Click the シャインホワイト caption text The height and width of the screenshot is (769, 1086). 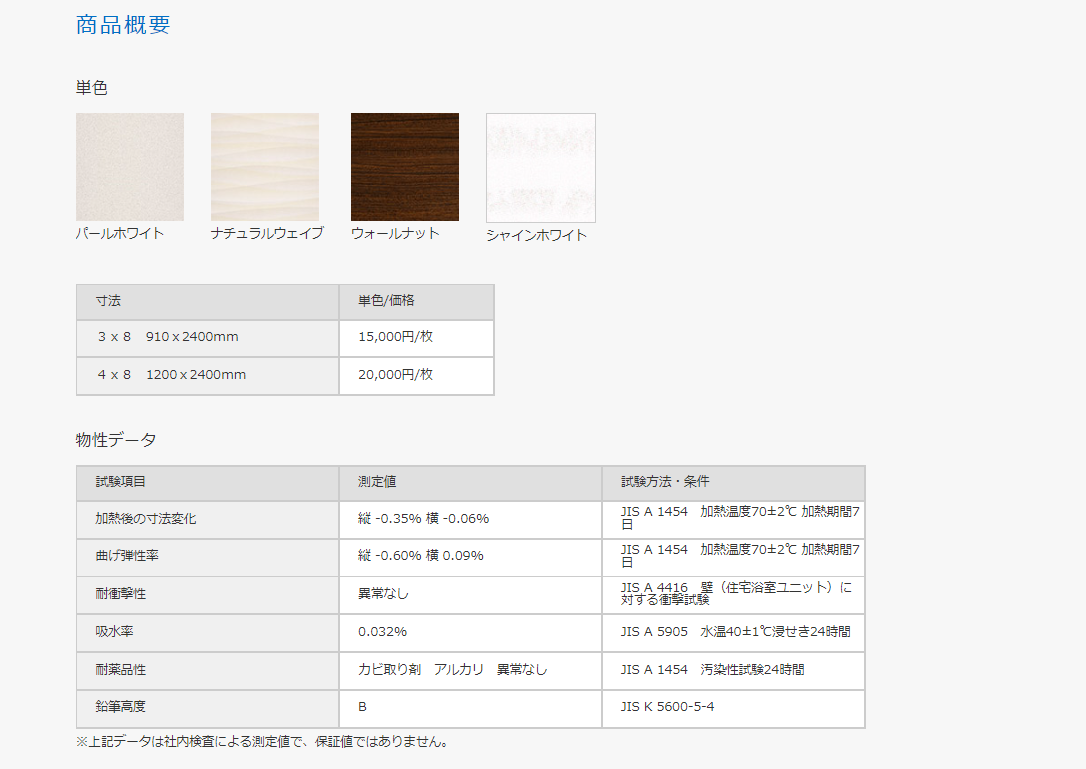[x=536, y=236]
